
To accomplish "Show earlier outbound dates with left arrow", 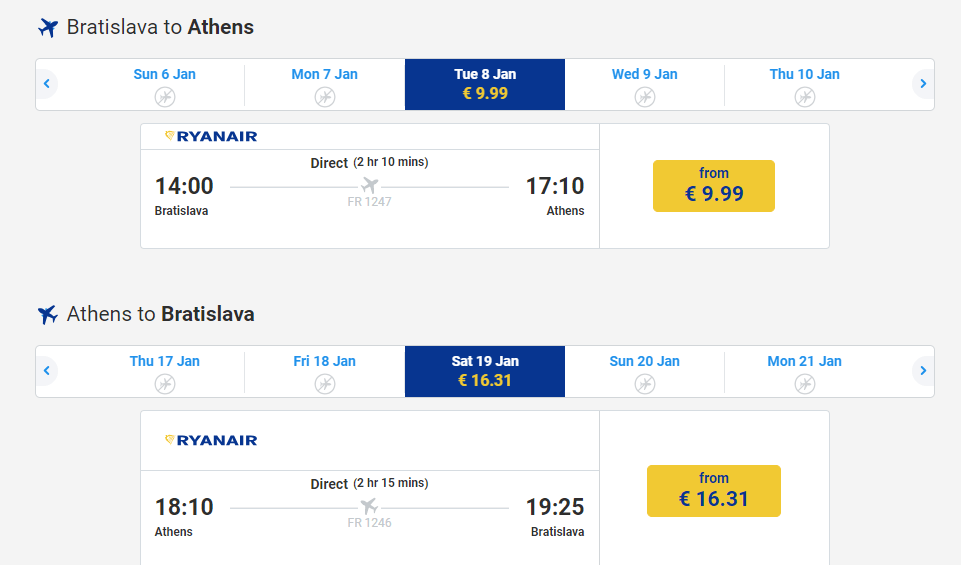I will tap(47, 84).
